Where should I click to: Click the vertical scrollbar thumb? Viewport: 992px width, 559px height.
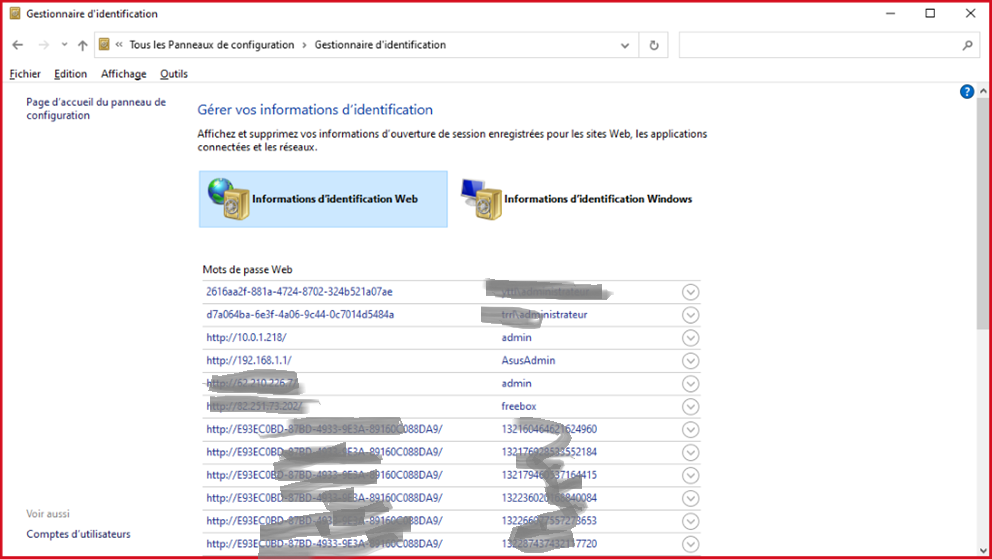tap(983, 213)
